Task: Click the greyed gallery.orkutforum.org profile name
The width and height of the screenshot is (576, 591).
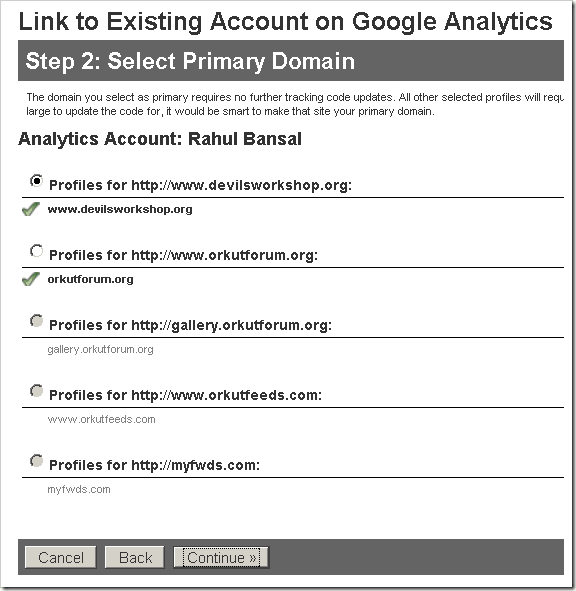Action: [100, 349]
